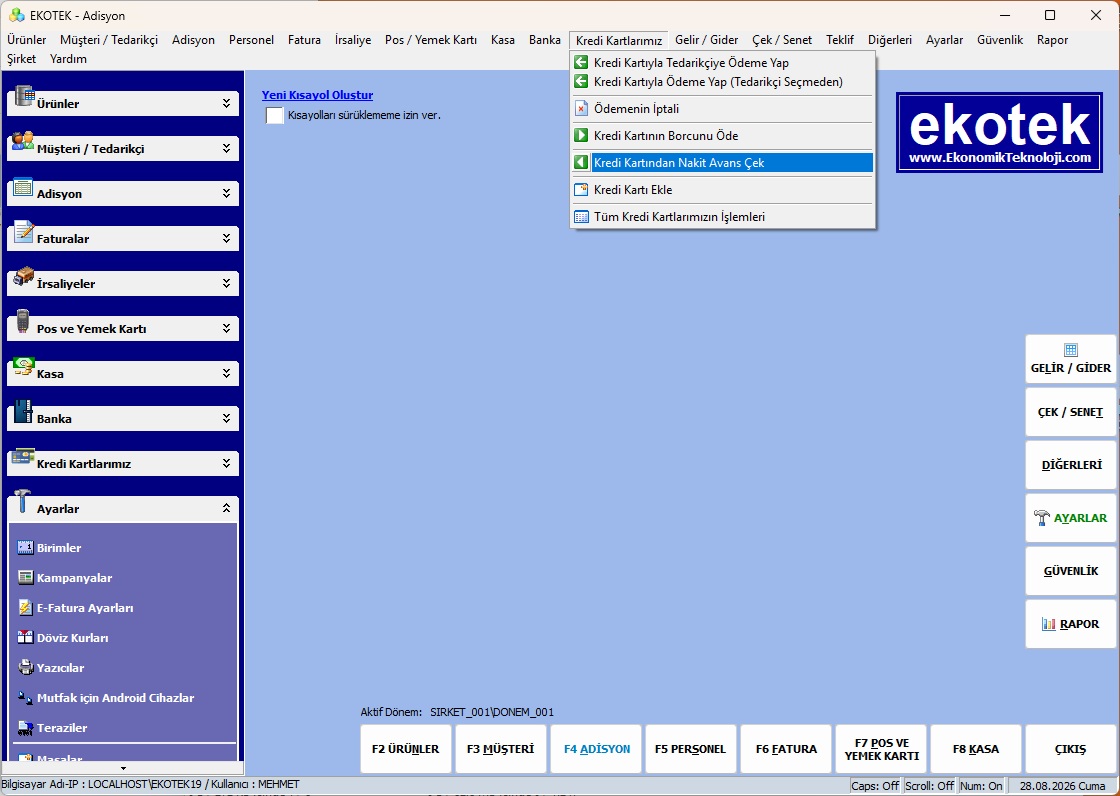The width and height of the screenshot is (1120, 796).
Task: Collapse the Ayarlar section chevron
Action: pos(226,509)
